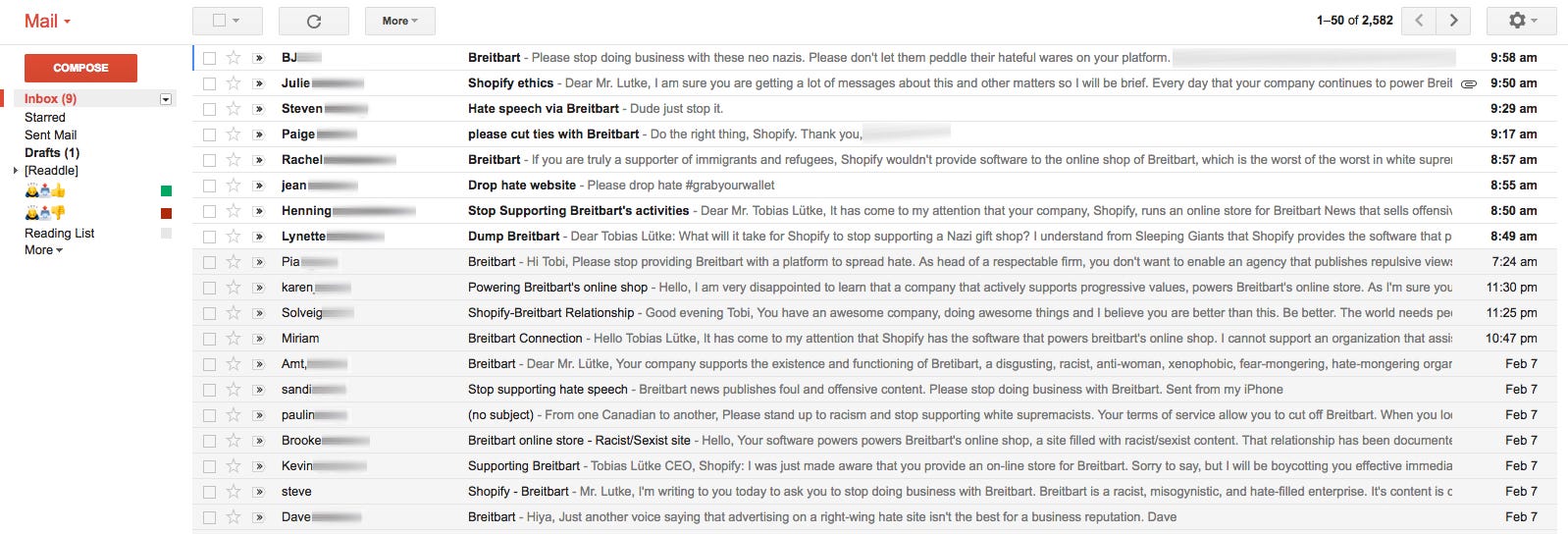This screenshot has width=1568, height=534.
Task: Toggle importance marker on Julie's email
Action: pos(259,83)
